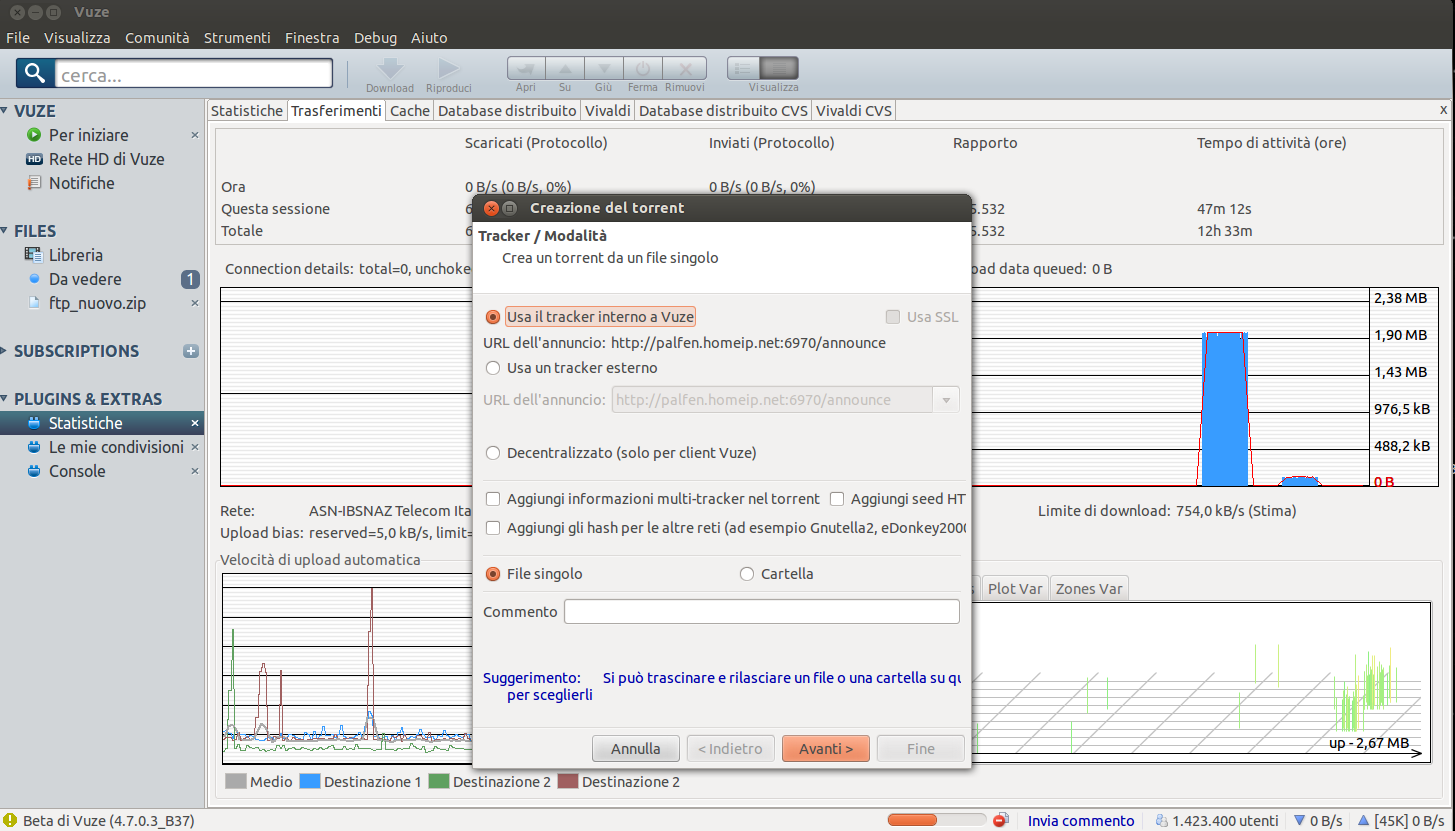Click the Invia commento link
Image resolution: width=1455 pixels, height=831 pixels.
[1081, 821]
